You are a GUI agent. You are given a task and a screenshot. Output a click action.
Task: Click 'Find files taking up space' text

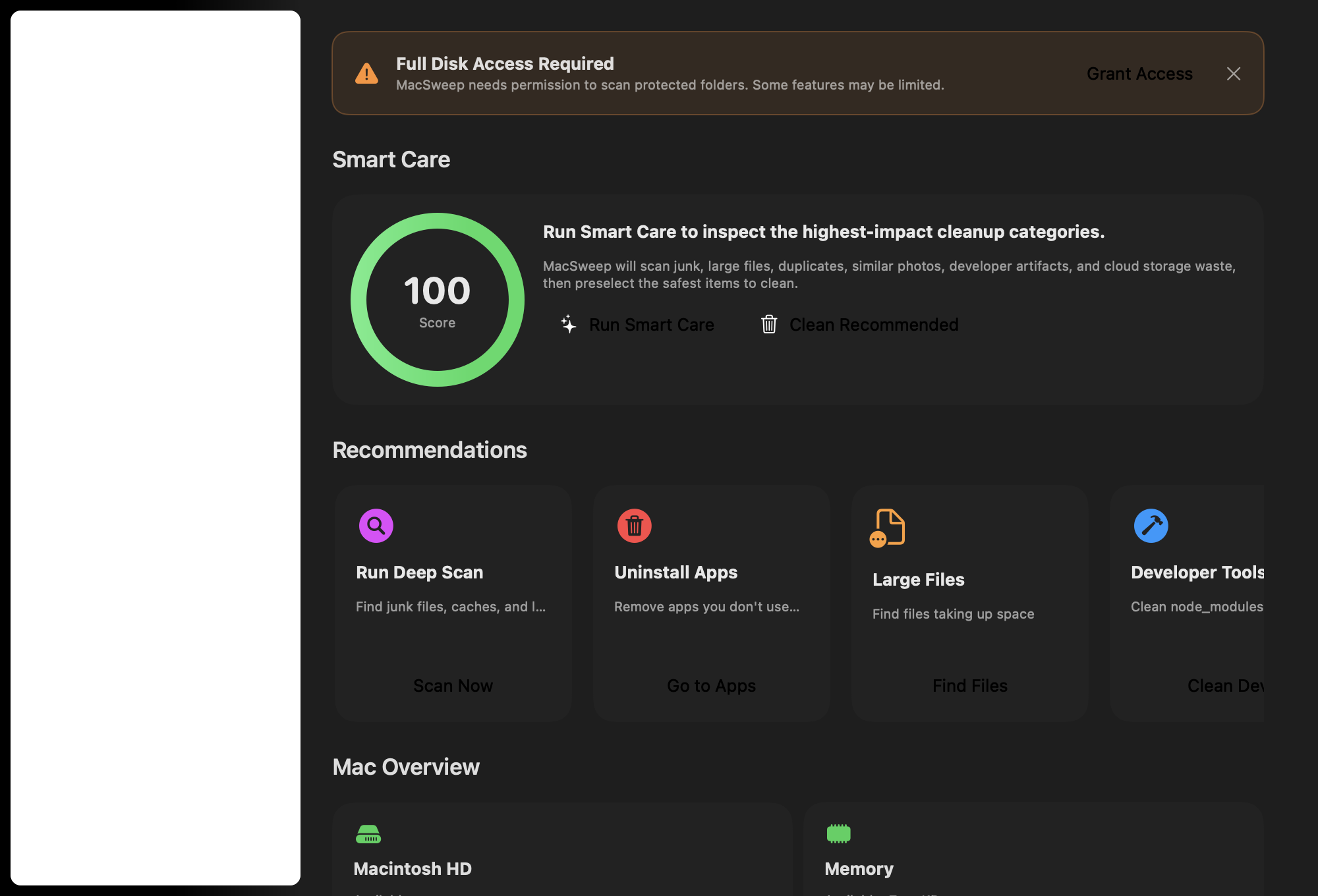pos(954,614)
